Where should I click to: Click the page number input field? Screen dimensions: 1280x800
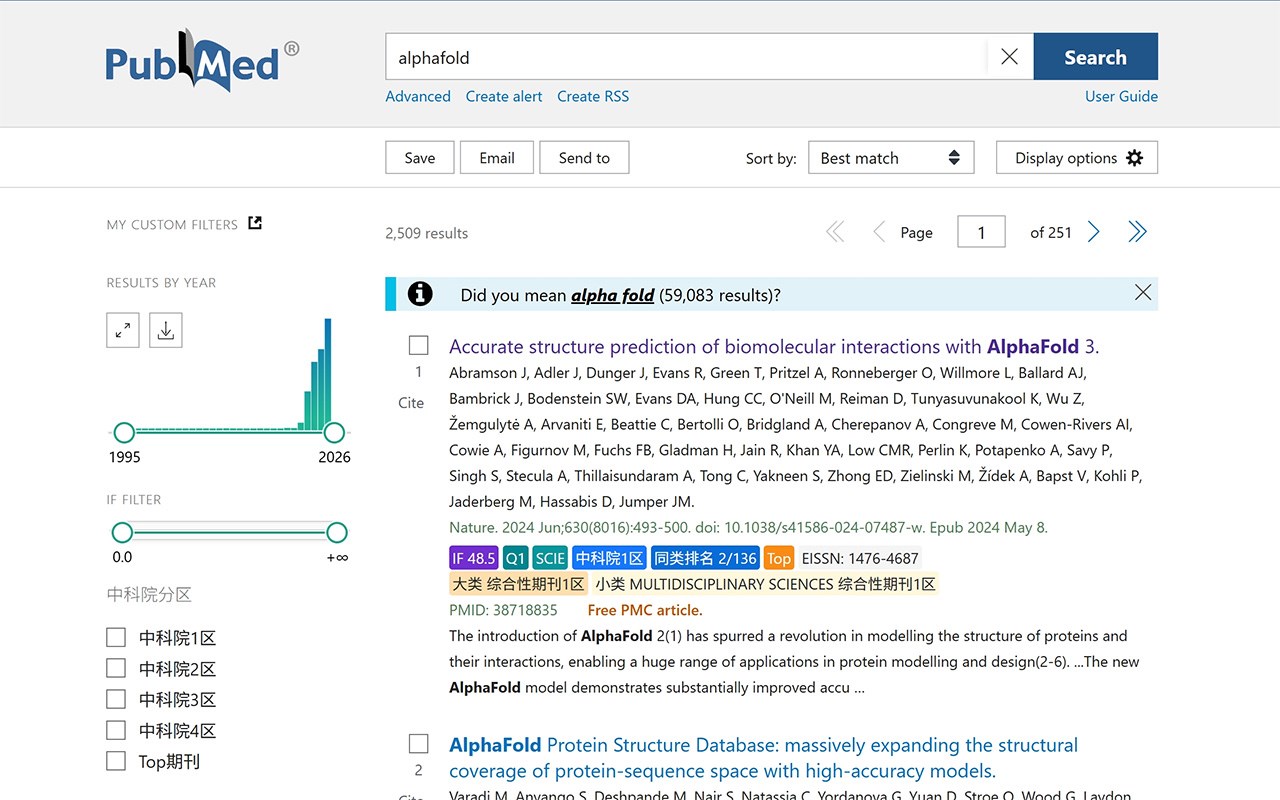point(981,232)
